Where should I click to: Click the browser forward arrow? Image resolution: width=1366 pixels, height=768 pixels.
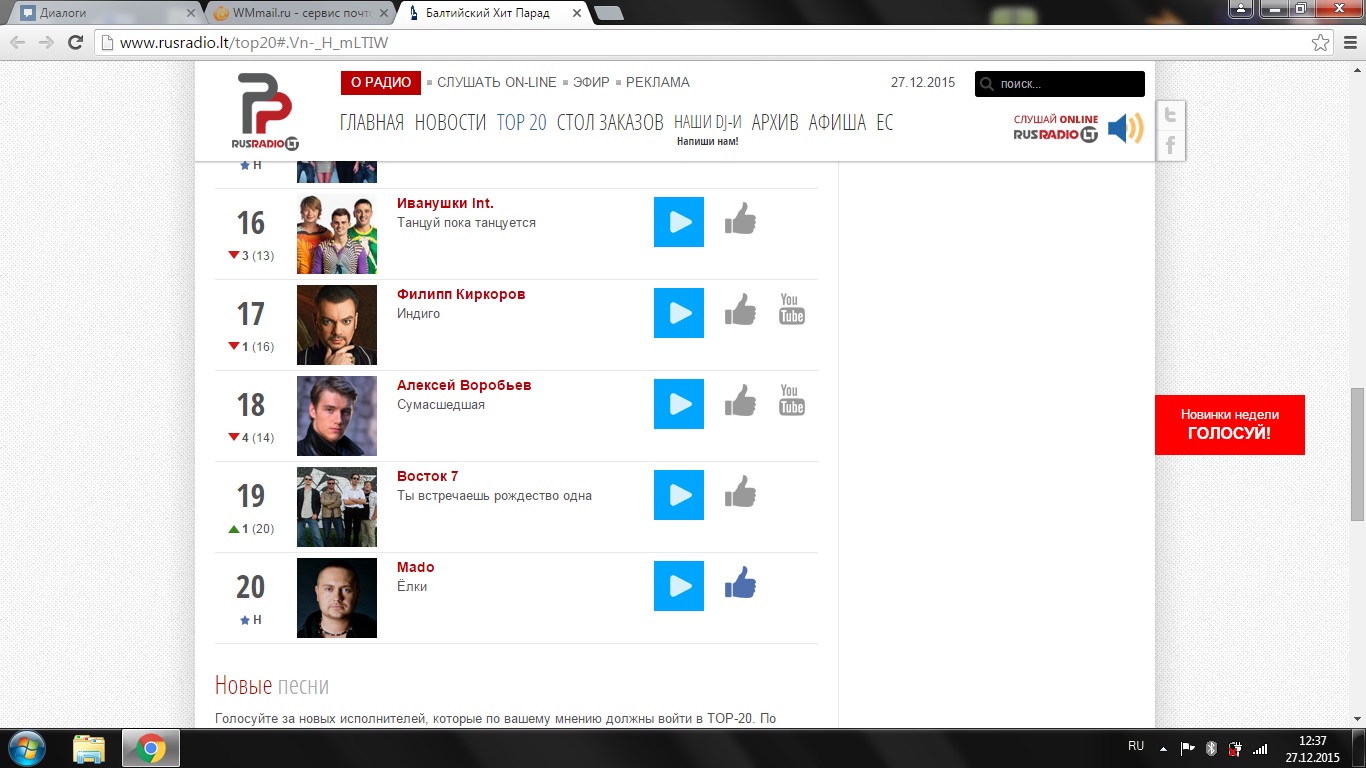tap(46, 43)
